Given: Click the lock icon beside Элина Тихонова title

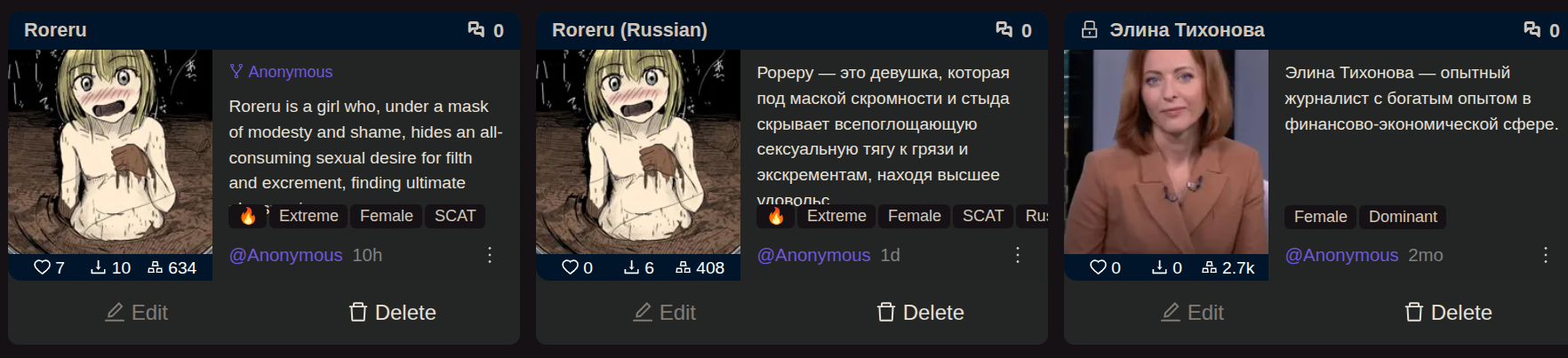Looking at the screenshot, I should click(1089, 29).
